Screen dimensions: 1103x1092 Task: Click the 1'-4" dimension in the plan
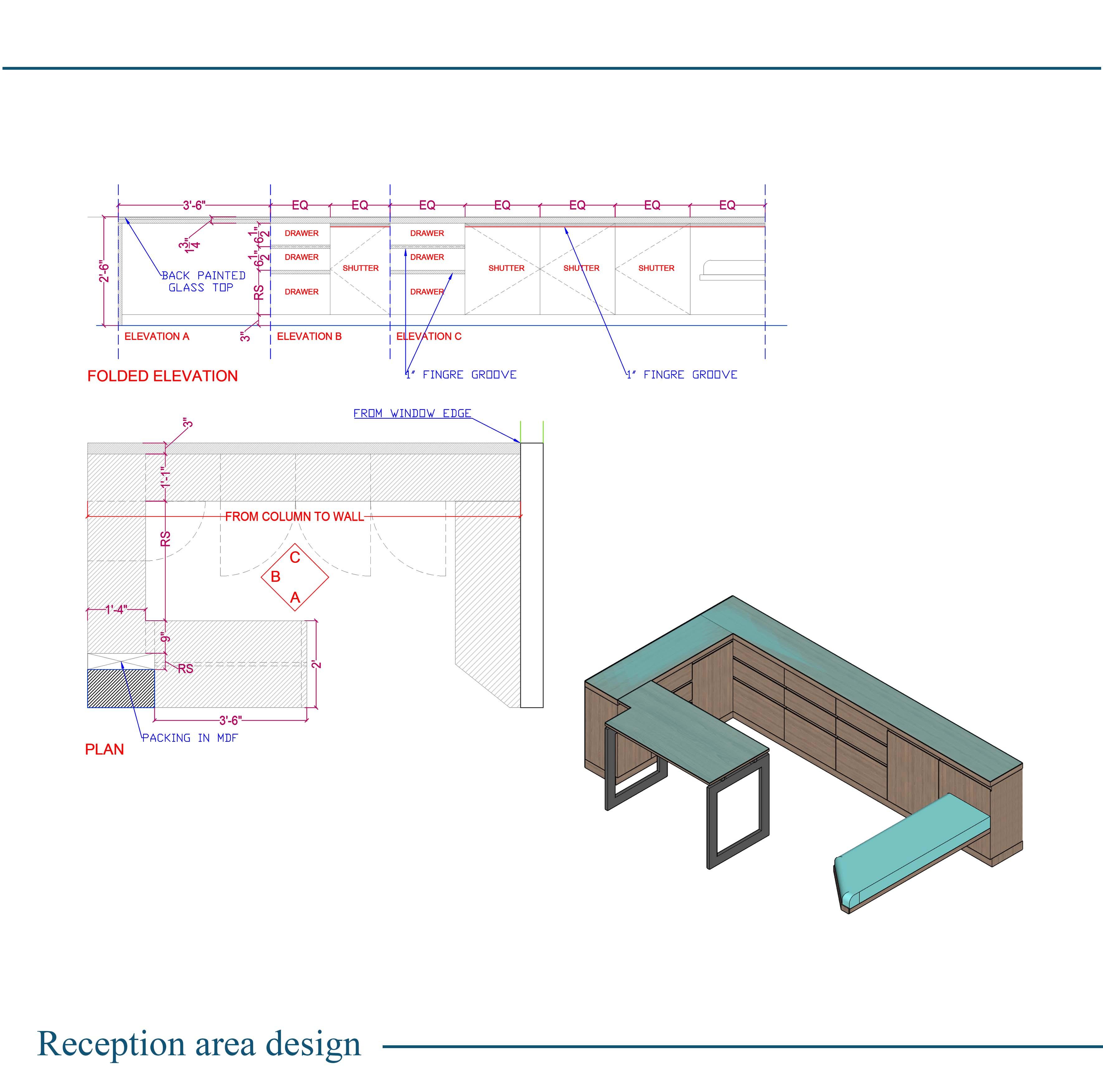coord(116,610)
